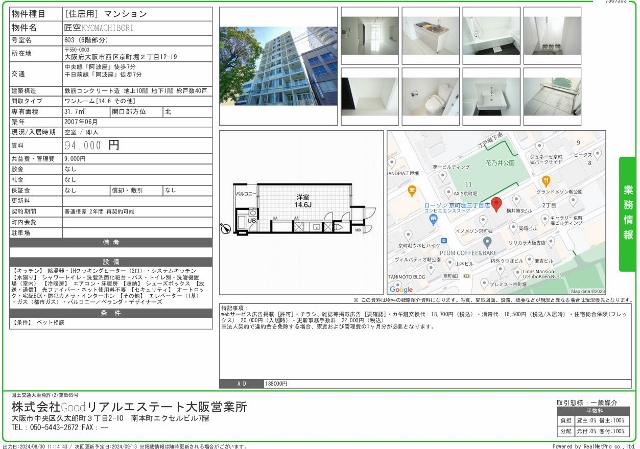This screenshot has height=449, width=640.
Task: Select the orange shopping pin on map
Action: pos(412,191)
